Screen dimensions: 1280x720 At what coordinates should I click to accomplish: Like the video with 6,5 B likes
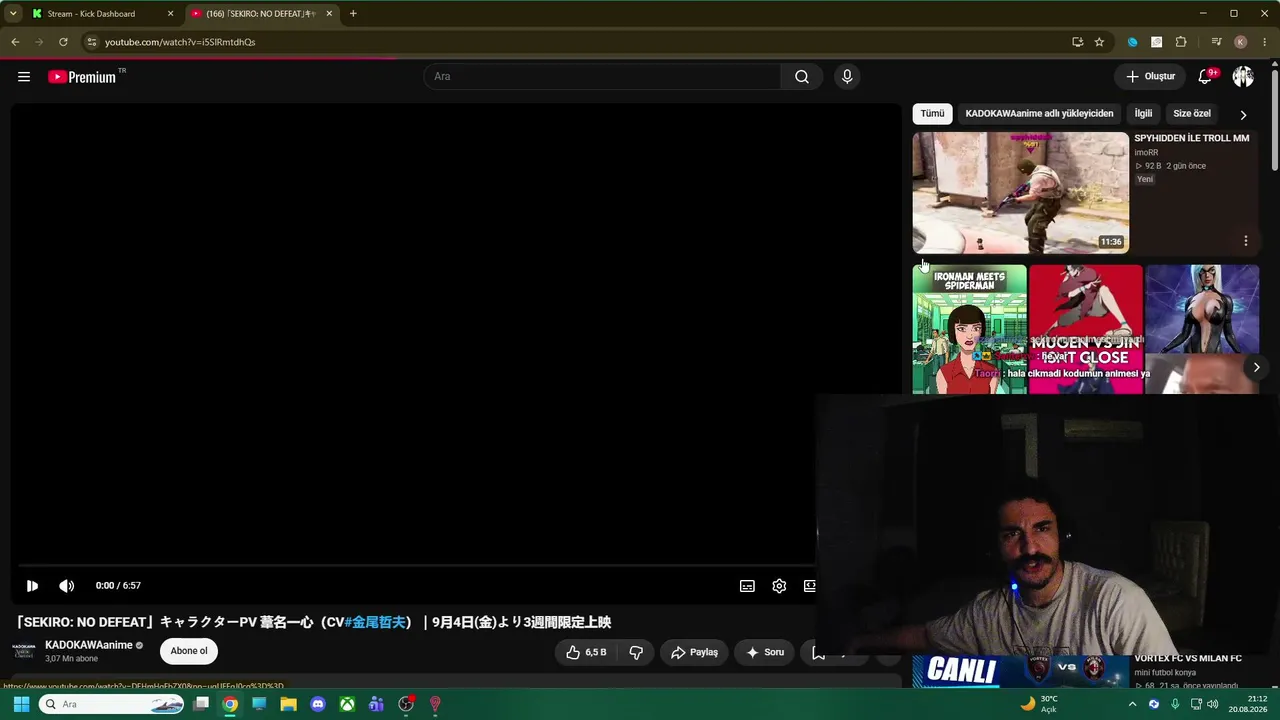point(586,652)
